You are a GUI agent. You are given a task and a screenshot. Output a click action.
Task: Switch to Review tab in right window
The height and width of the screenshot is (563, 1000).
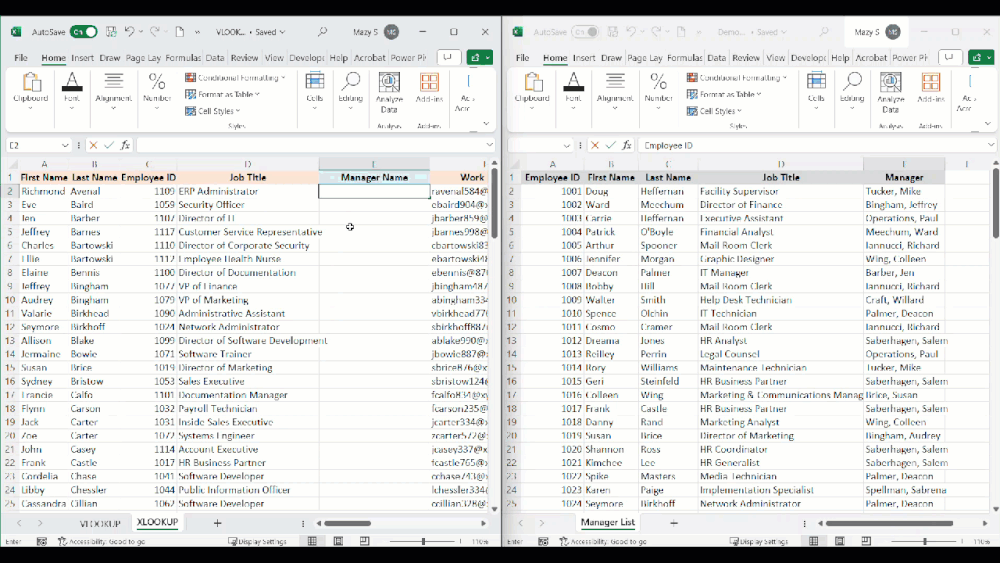(746, 58)
